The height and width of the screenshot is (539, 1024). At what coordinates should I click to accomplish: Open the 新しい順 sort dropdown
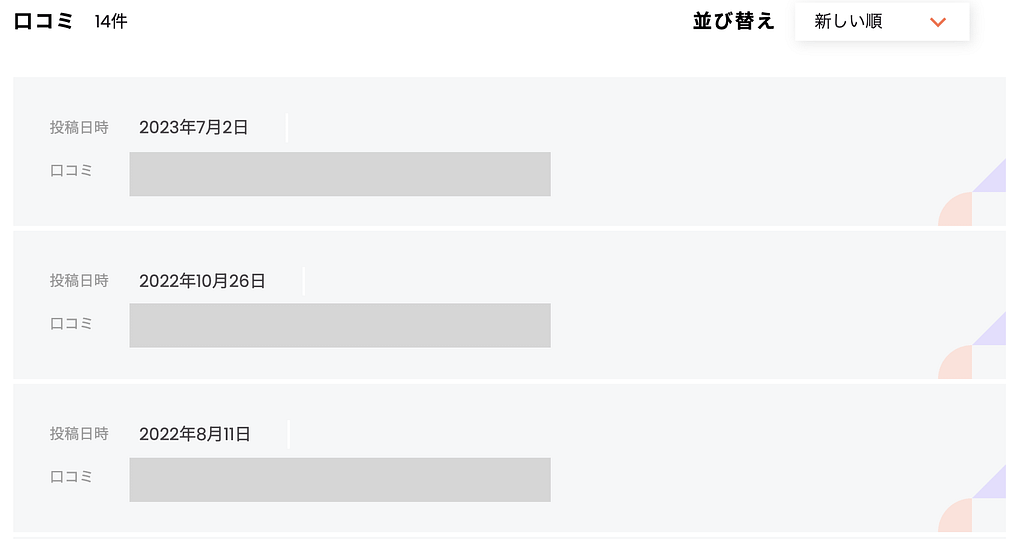(881, 22)
